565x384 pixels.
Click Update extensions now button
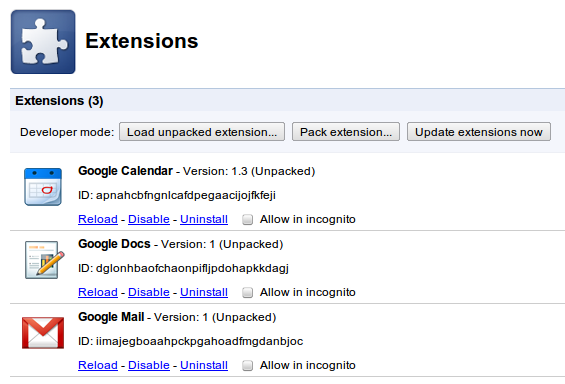tap(479, 132)
